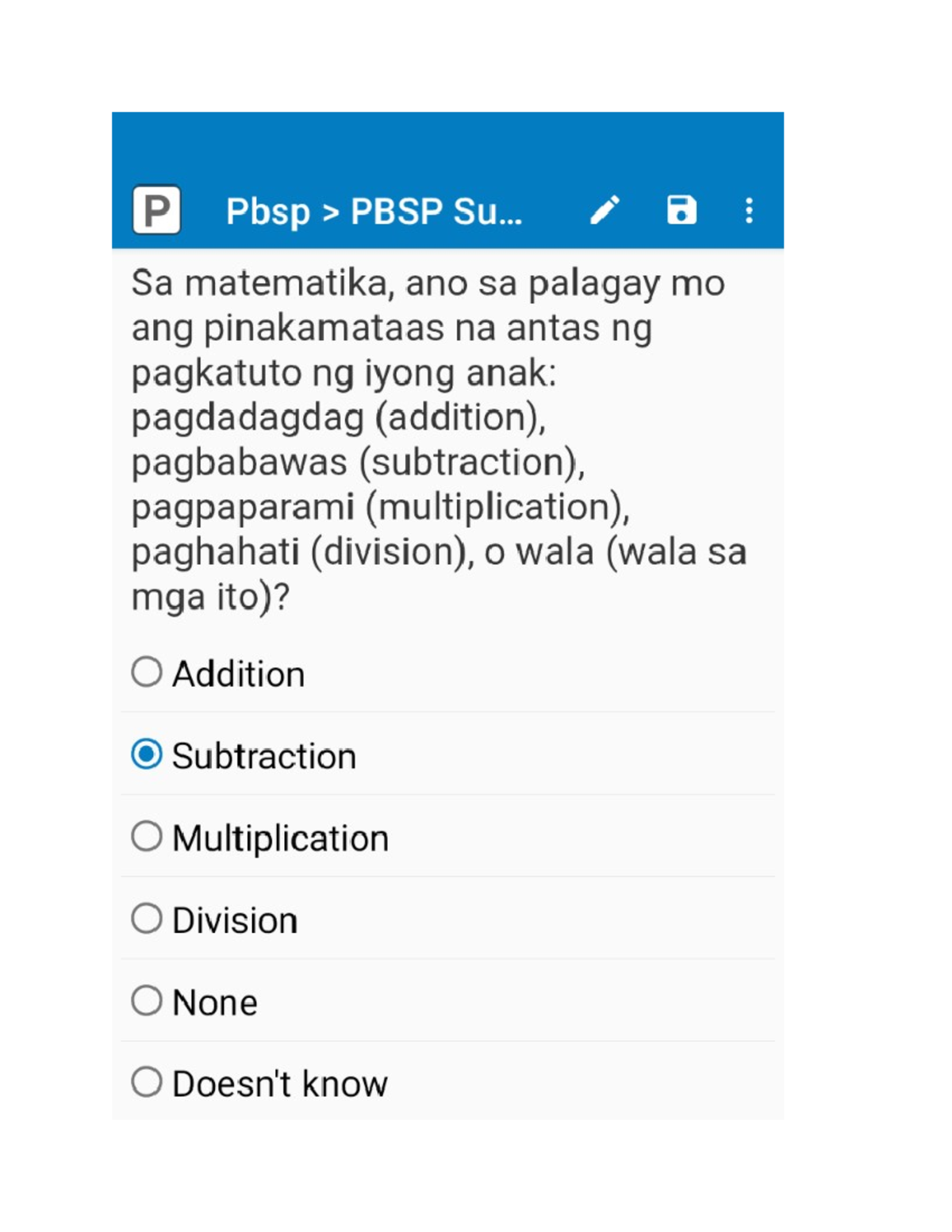Select the Addition radio button
Viewport: 952px width, 1232px height.
(147, 672)
